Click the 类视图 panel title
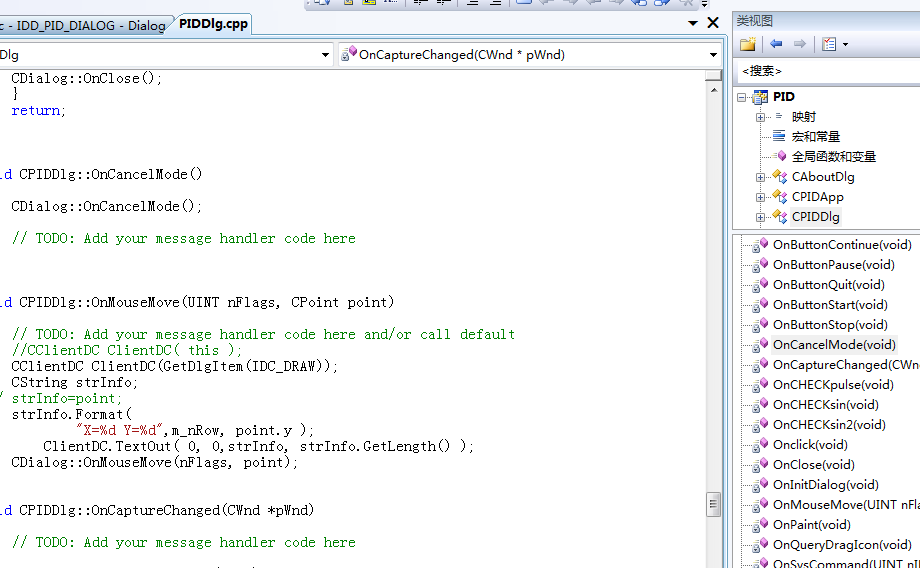The image size is (920, 568). tap(755, 21)
